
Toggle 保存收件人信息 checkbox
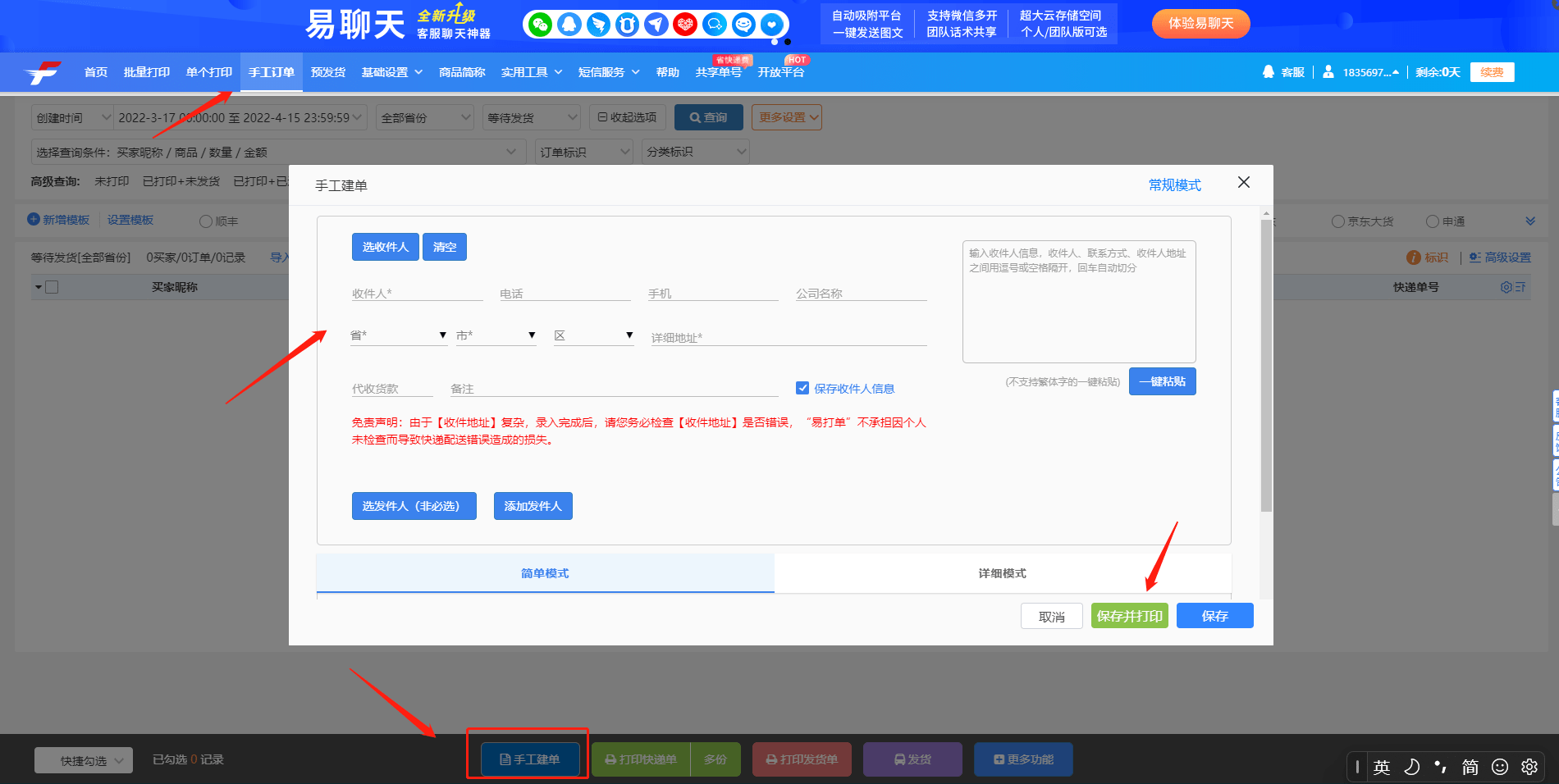tap(802, 388)
